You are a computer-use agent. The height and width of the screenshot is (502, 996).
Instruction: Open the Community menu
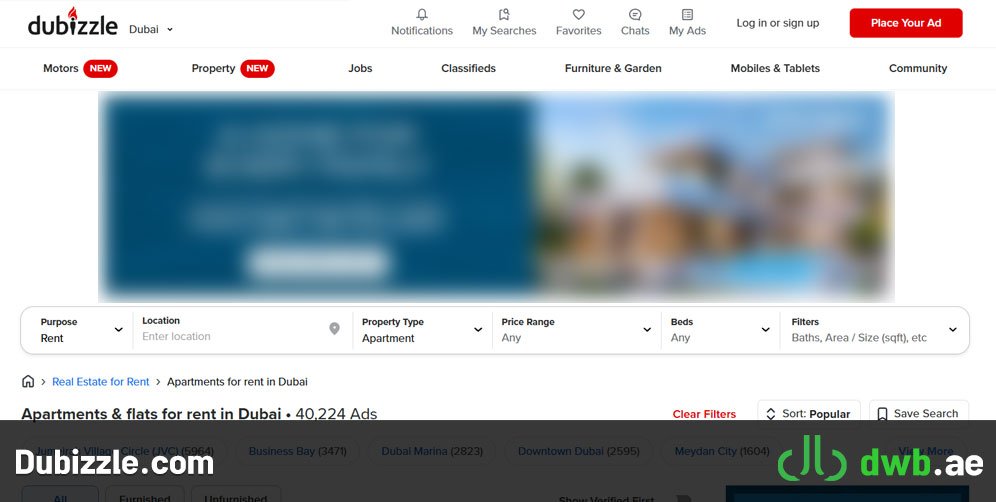[x=918, y=69]
